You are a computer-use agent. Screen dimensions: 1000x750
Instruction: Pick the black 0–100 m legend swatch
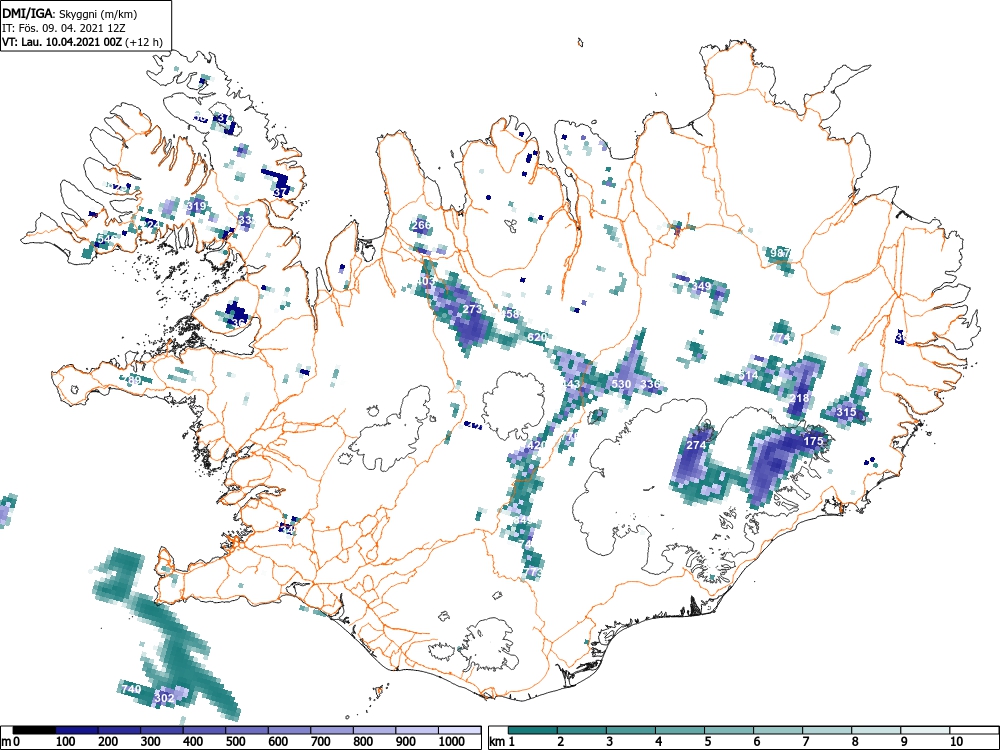34,730
